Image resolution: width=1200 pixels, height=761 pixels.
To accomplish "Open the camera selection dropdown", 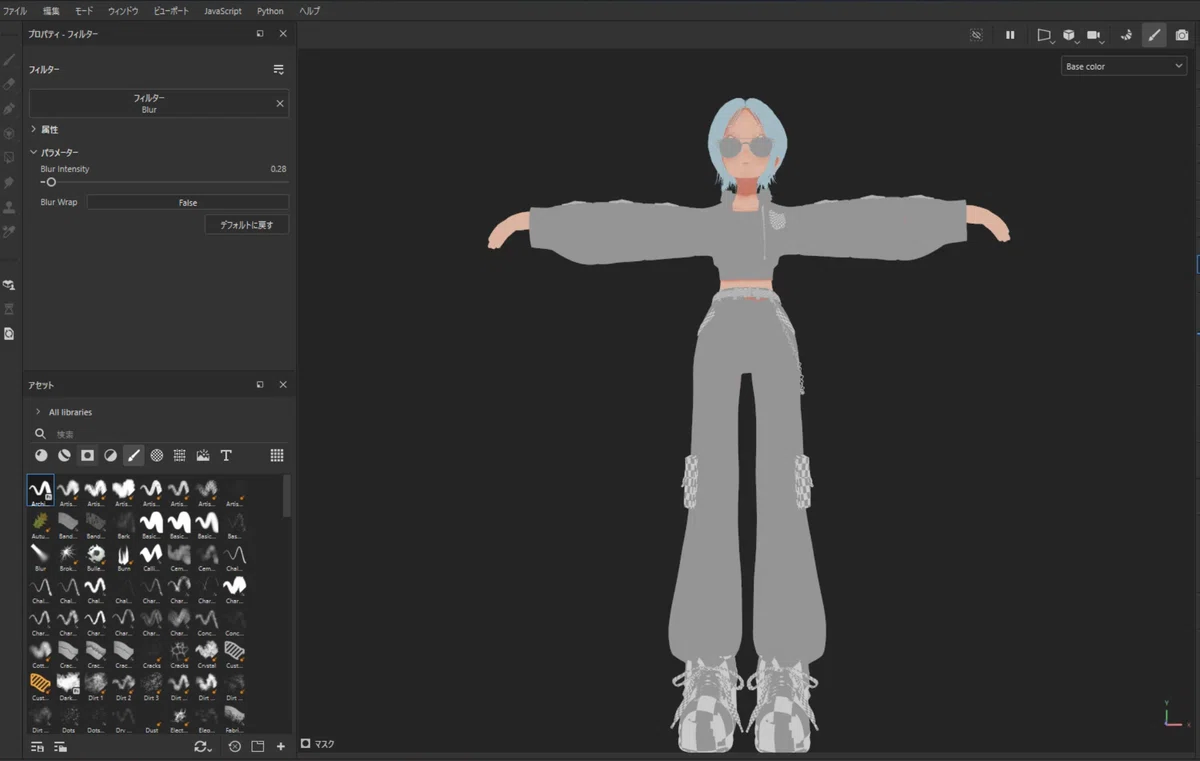I will click(1094, 35).
